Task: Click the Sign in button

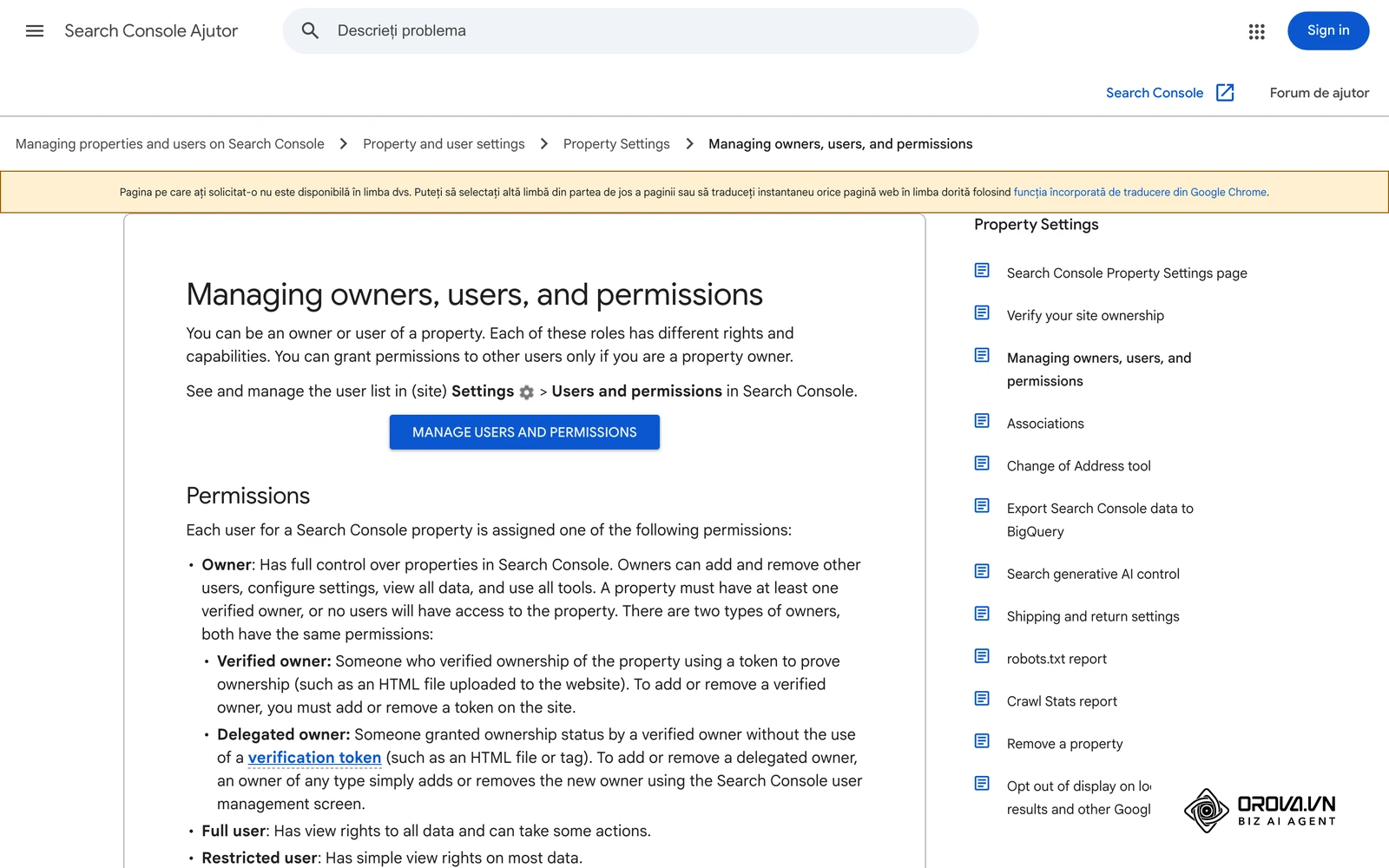Action: point(1328,31)
